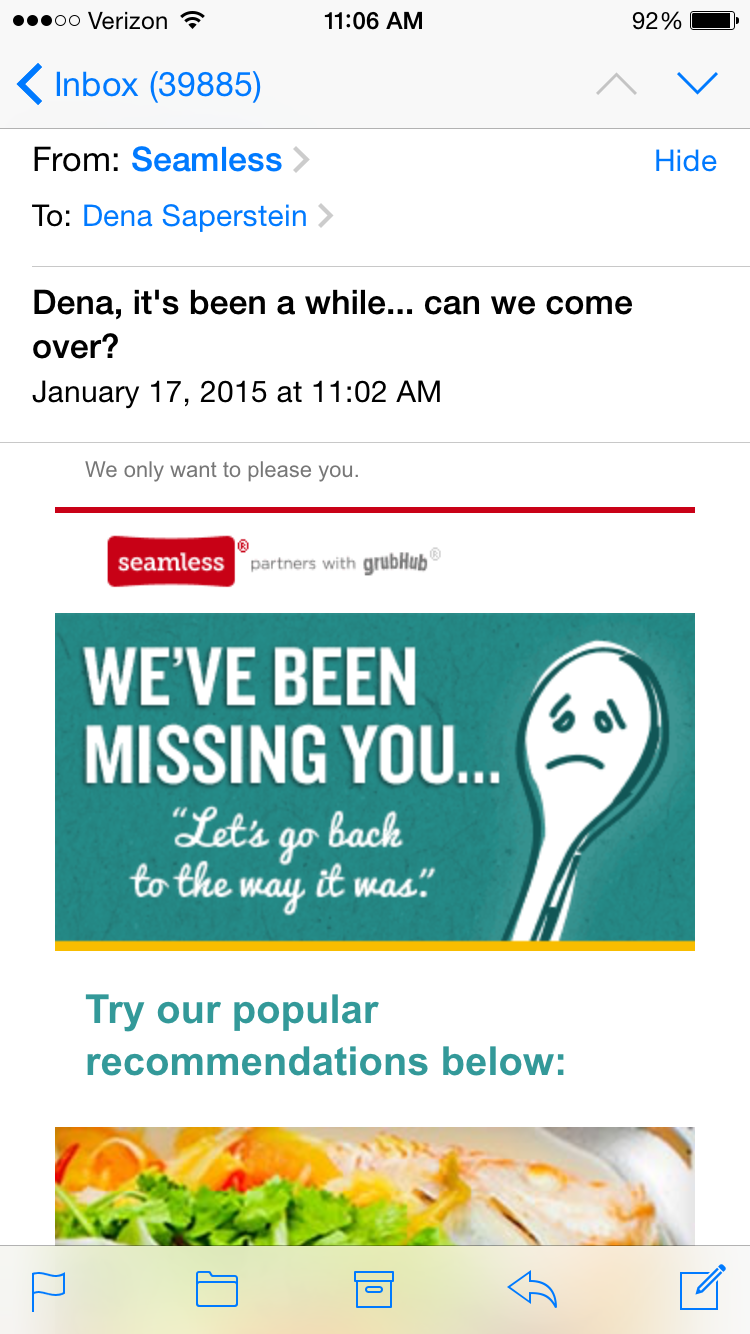Return to Inbox (39885)

pos(157,85)
